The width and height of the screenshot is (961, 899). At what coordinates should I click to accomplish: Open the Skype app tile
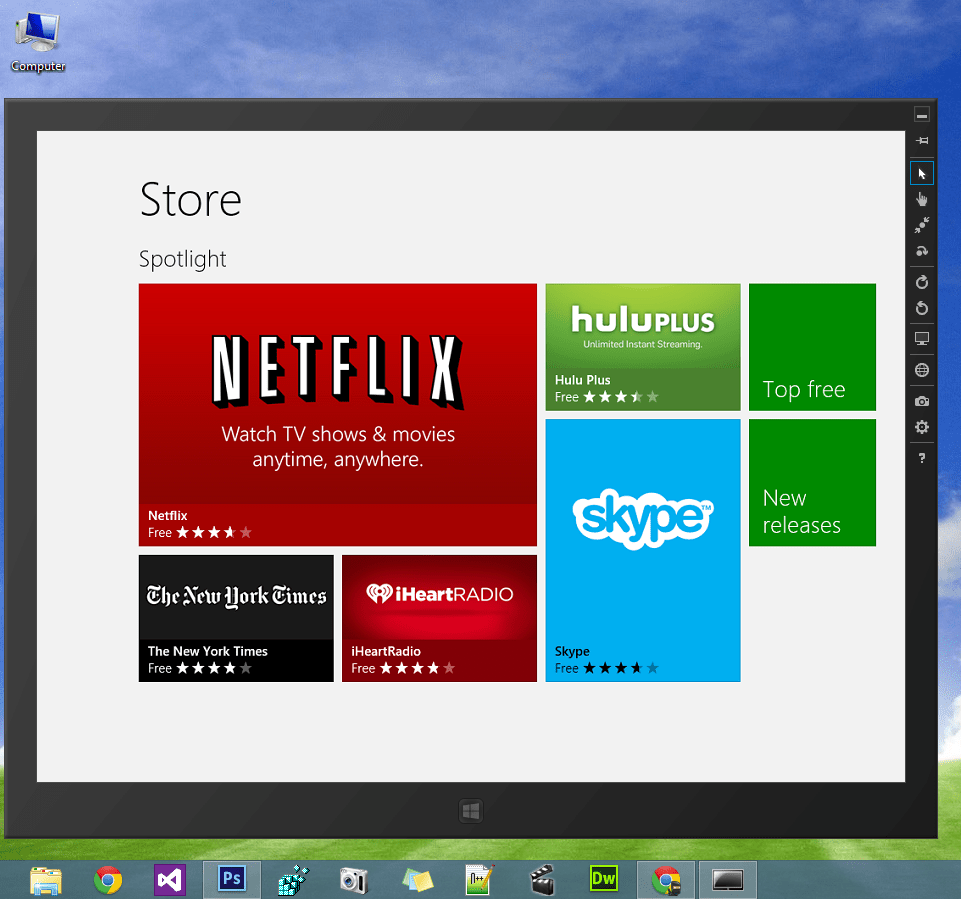[643, 550]
